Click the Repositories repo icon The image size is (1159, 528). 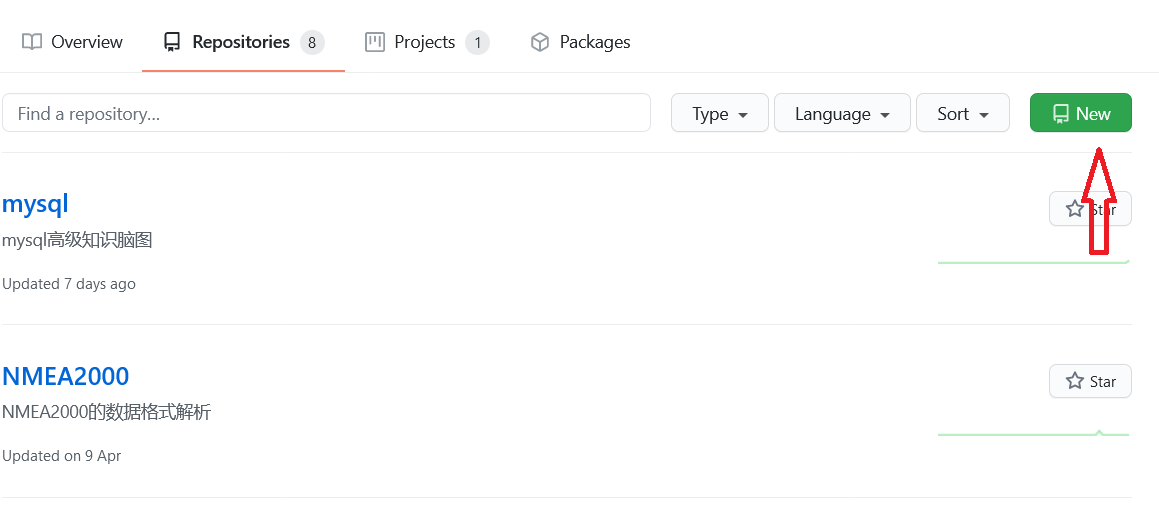[172, 42]
